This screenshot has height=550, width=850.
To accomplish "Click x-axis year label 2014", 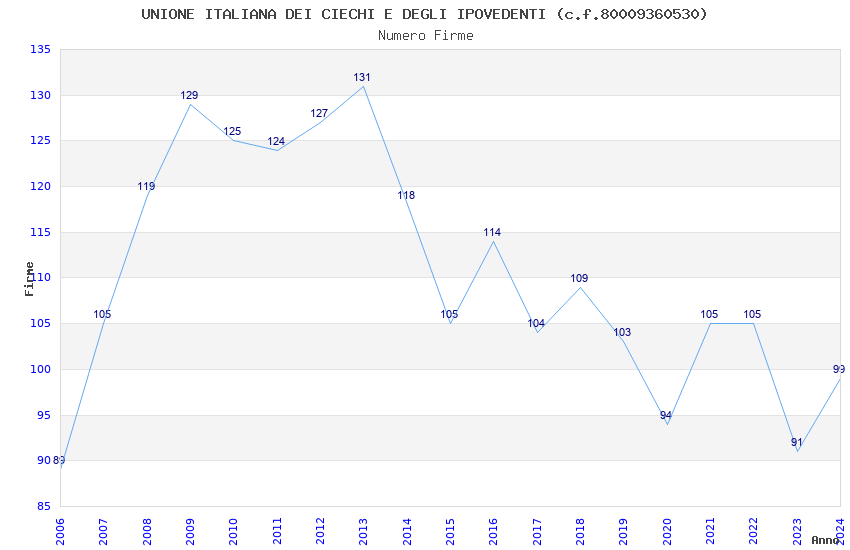I will coord(407,532).
